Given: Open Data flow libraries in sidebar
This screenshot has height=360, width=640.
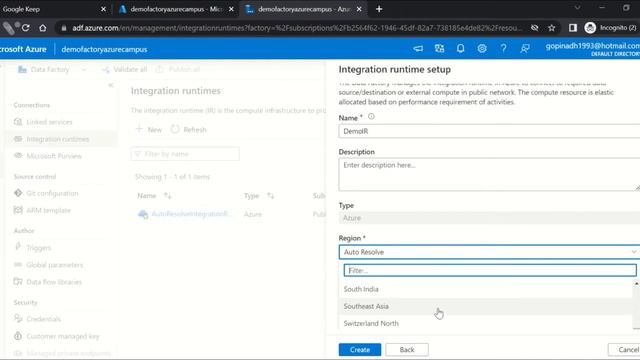Looking at the screenshot, I should tap(54, 282).
